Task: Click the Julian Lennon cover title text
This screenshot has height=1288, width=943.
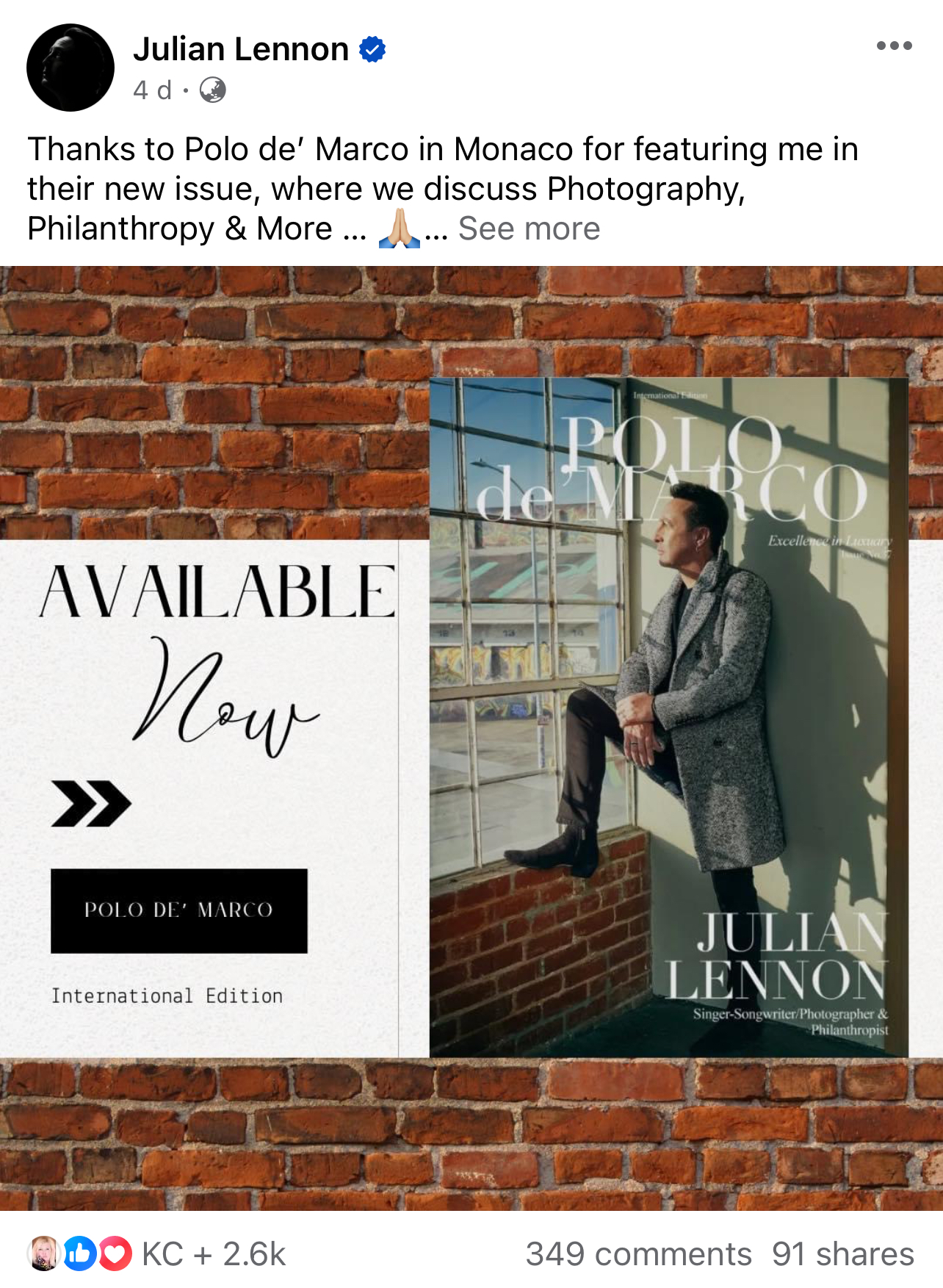Action: tap(777, 956)
